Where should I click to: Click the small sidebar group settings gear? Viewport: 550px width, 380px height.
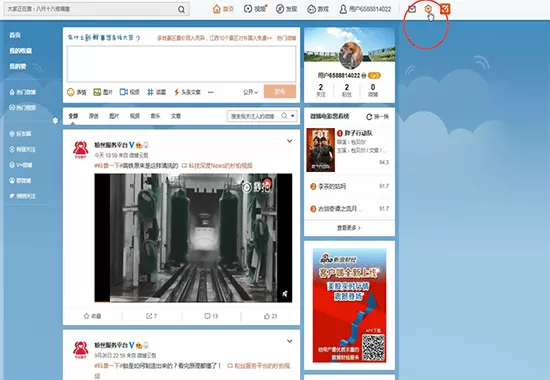[x=55, y=121]
